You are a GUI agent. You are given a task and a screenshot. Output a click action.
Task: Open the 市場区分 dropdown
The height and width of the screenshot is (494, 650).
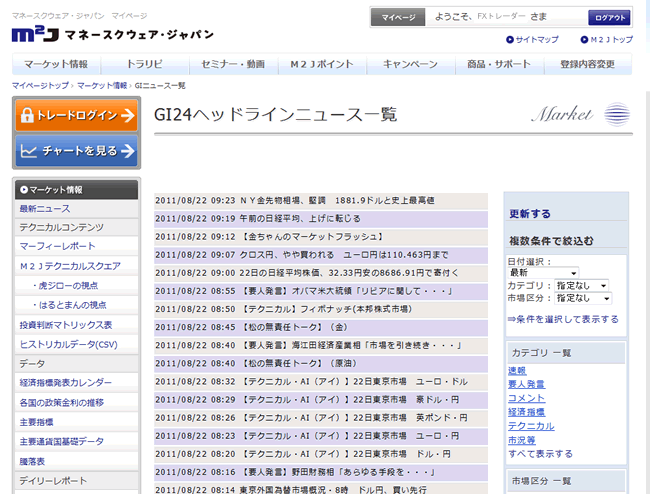[x=583, y=298]
